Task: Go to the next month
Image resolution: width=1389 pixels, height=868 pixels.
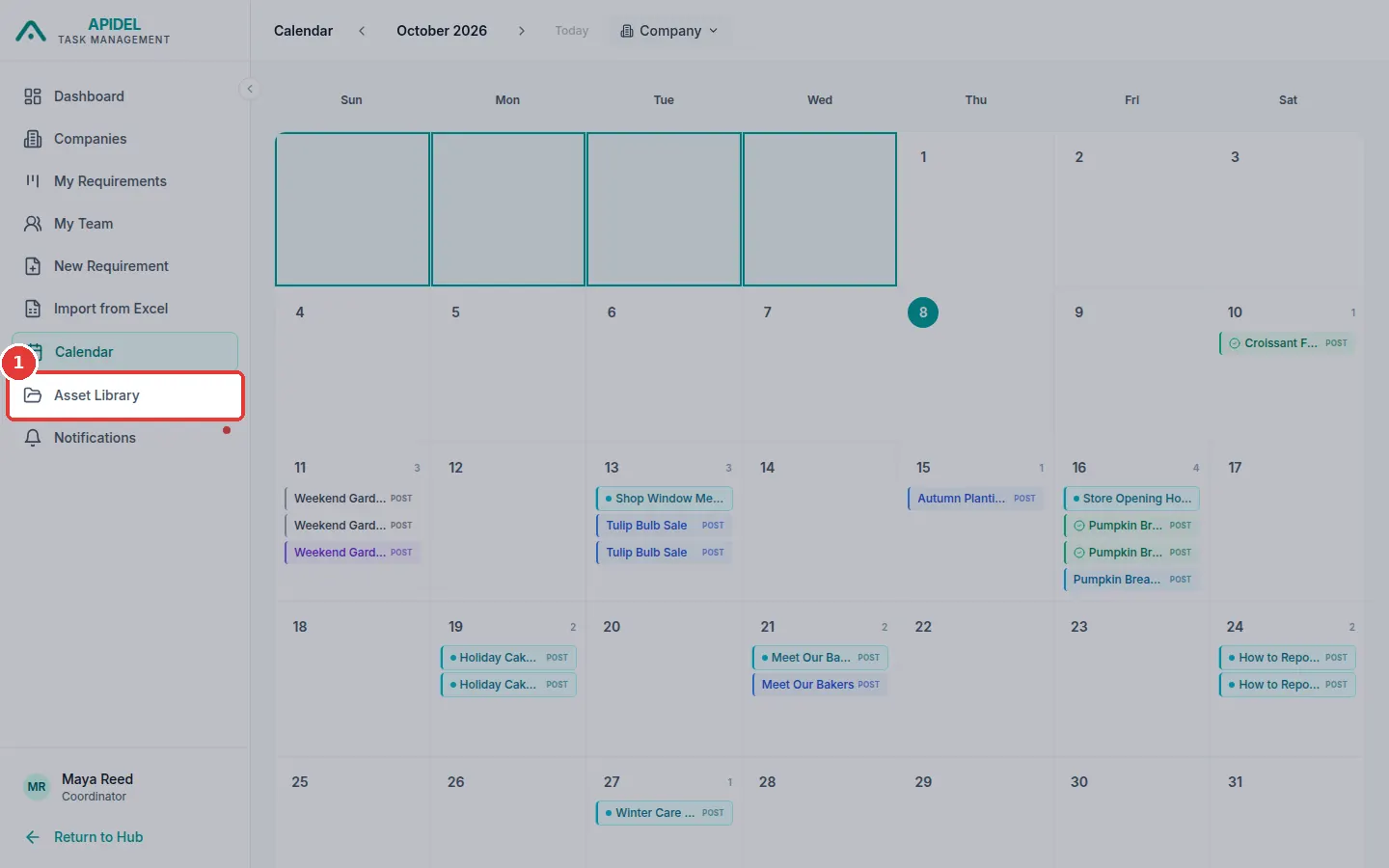Action: [522, 31]
